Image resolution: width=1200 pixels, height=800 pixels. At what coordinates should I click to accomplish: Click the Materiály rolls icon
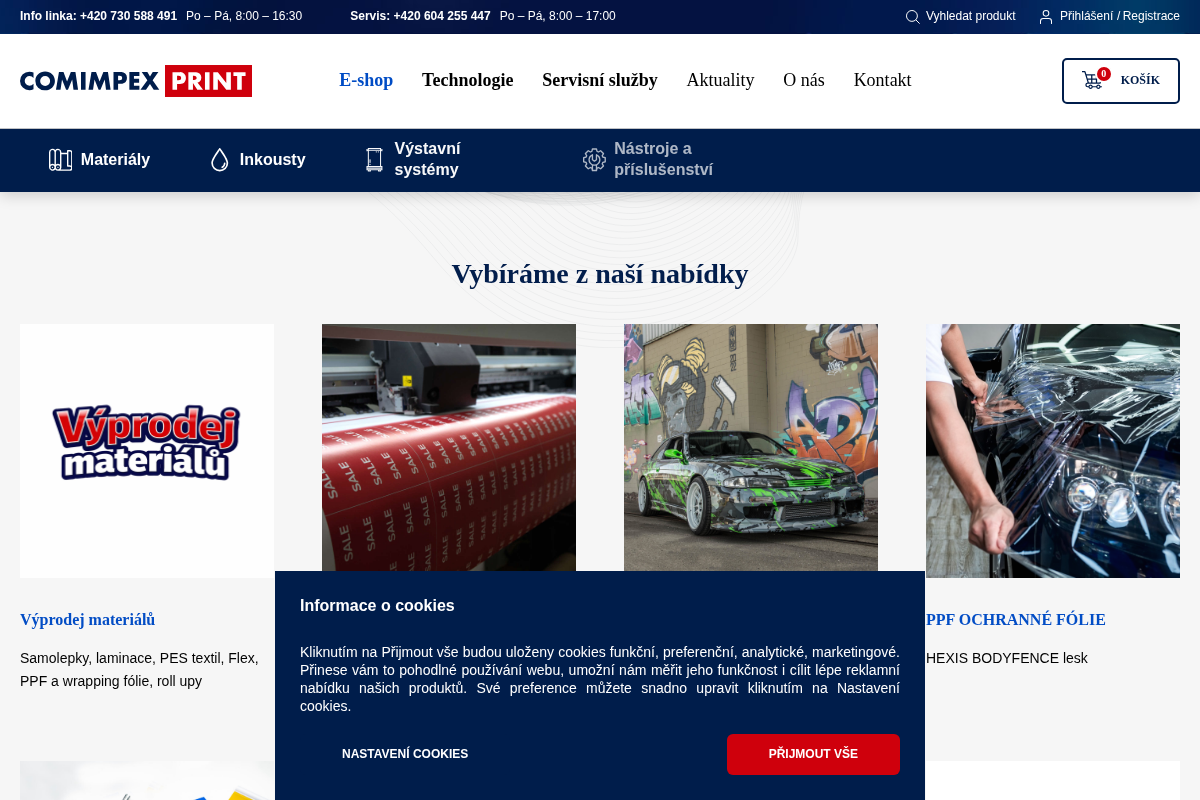pos(60,160)
